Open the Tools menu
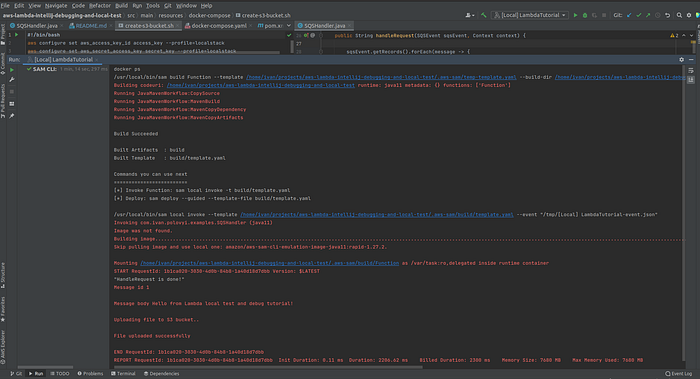The height and width of the screenshot is (379, 700). (153, 6)
